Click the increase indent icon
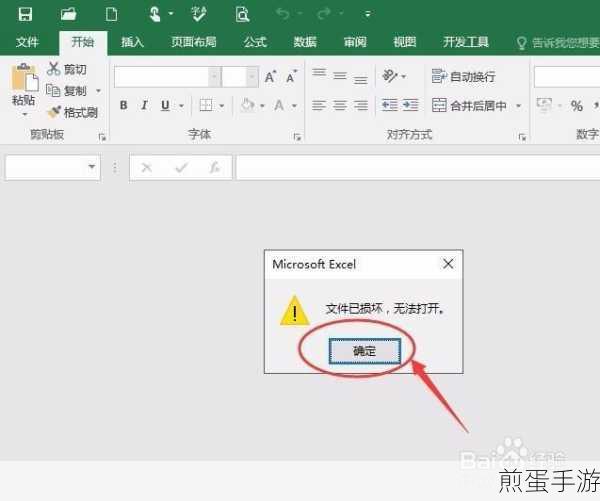600x501 pixels. (411, 105)
